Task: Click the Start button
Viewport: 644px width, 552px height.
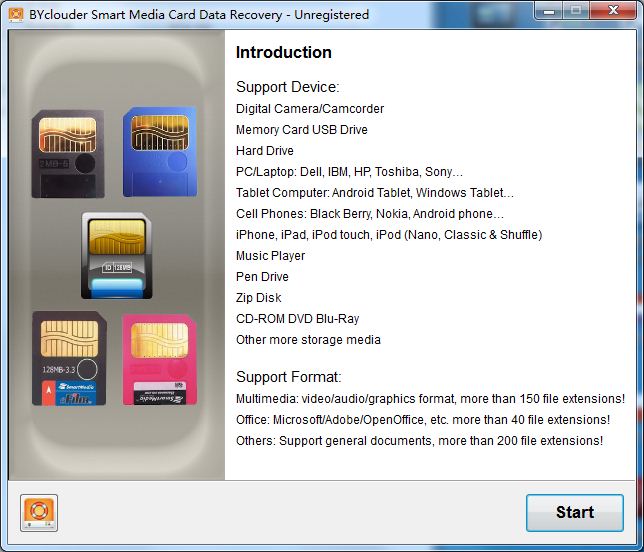Action: tap(575, 513)
